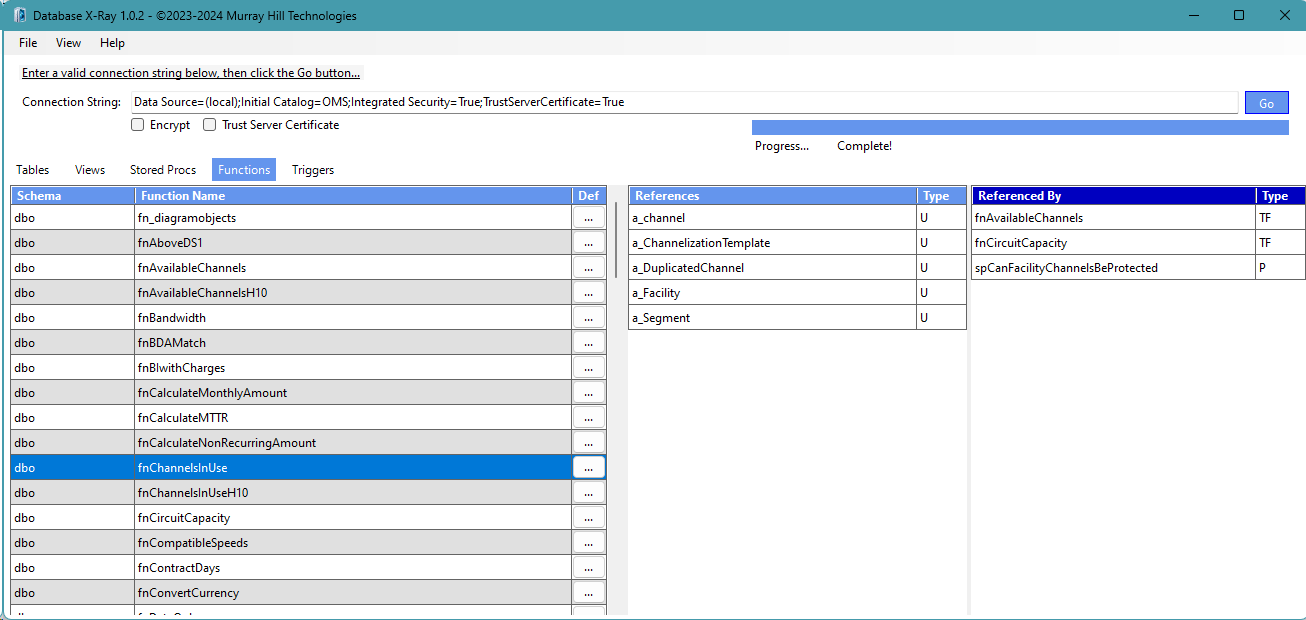Image resolution: width=1306 pixels, height=620 pixels.
Task: Select fnCircuitCapacity in the functions list
Action: click(x=354, y=517)
